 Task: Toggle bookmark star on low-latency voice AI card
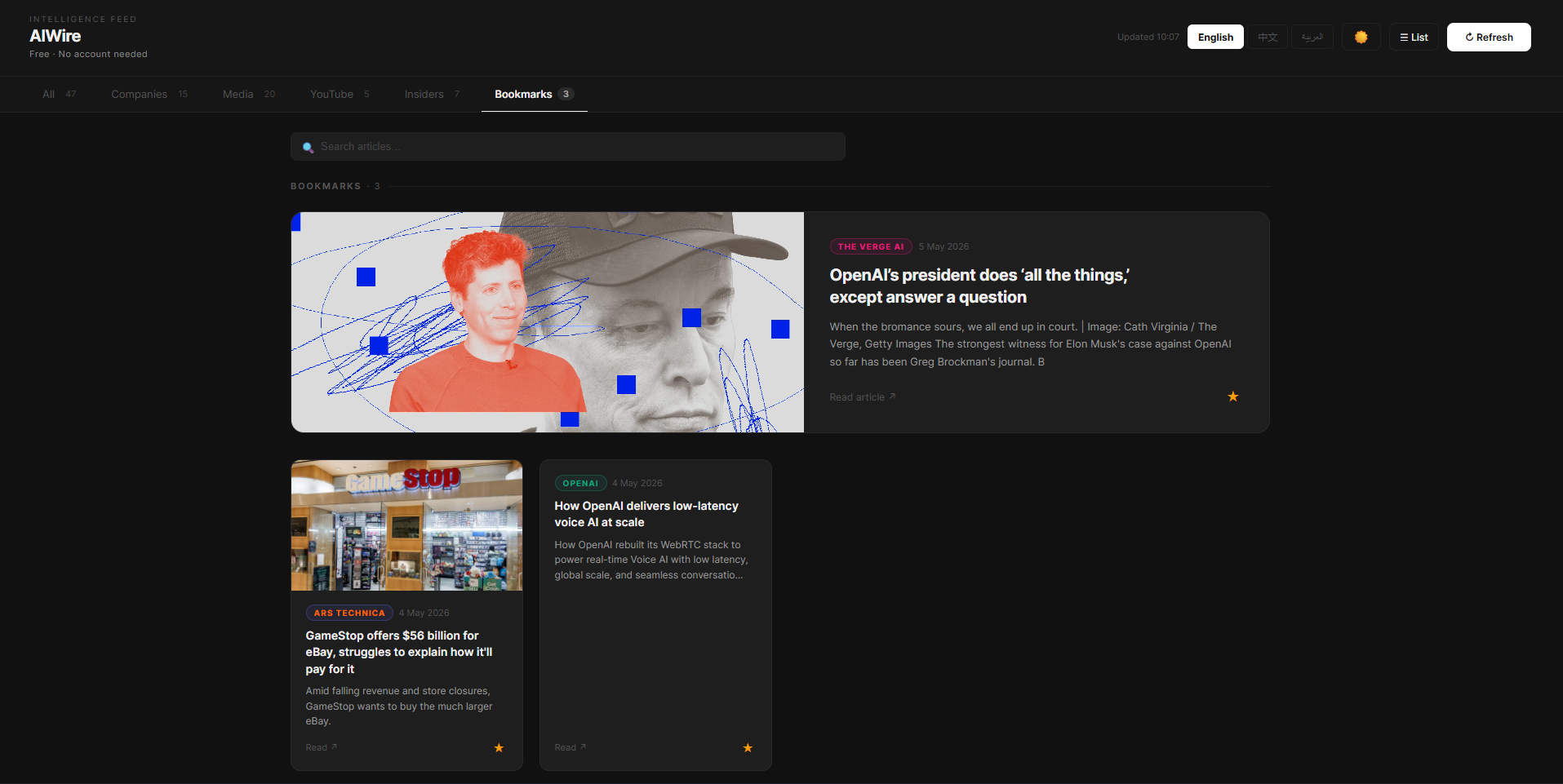748,747
